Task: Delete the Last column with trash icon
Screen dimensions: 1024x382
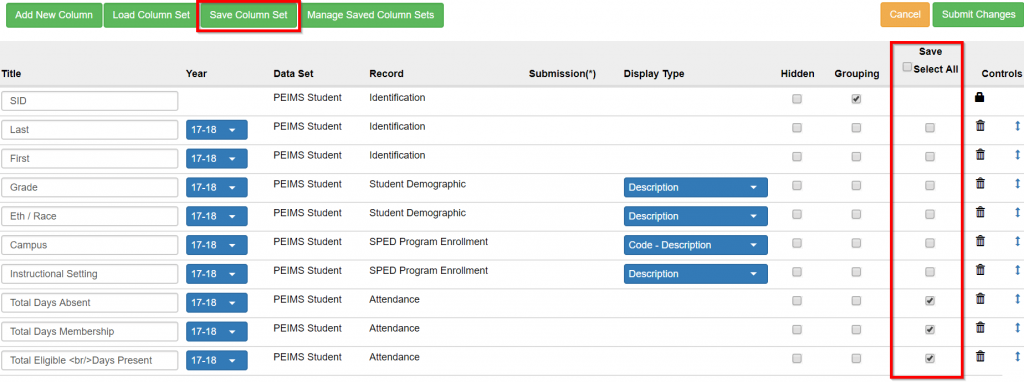Action: point(980,126)
